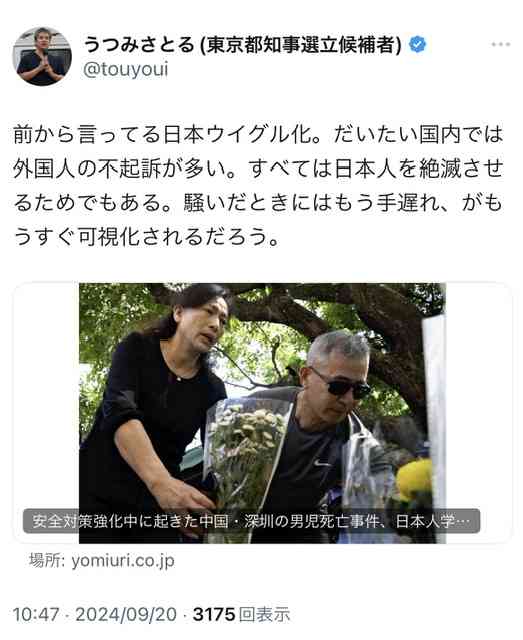Screen dimensions: 523x640
Task: Open the yomiuri.co.jp source link
Action: coord(123,561)
